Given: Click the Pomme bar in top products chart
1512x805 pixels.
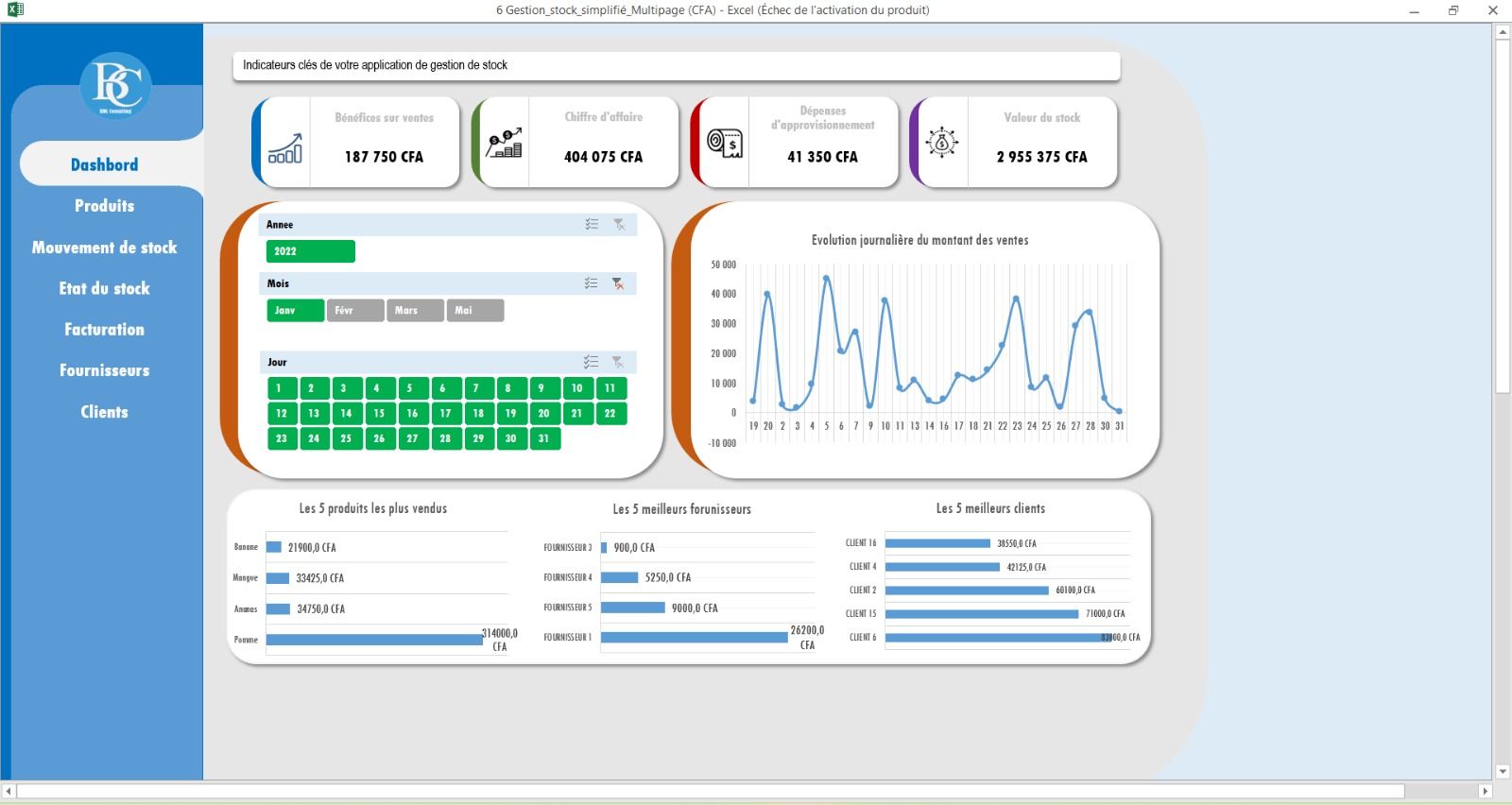Looking at the screenshot, I should pos(374,640).
